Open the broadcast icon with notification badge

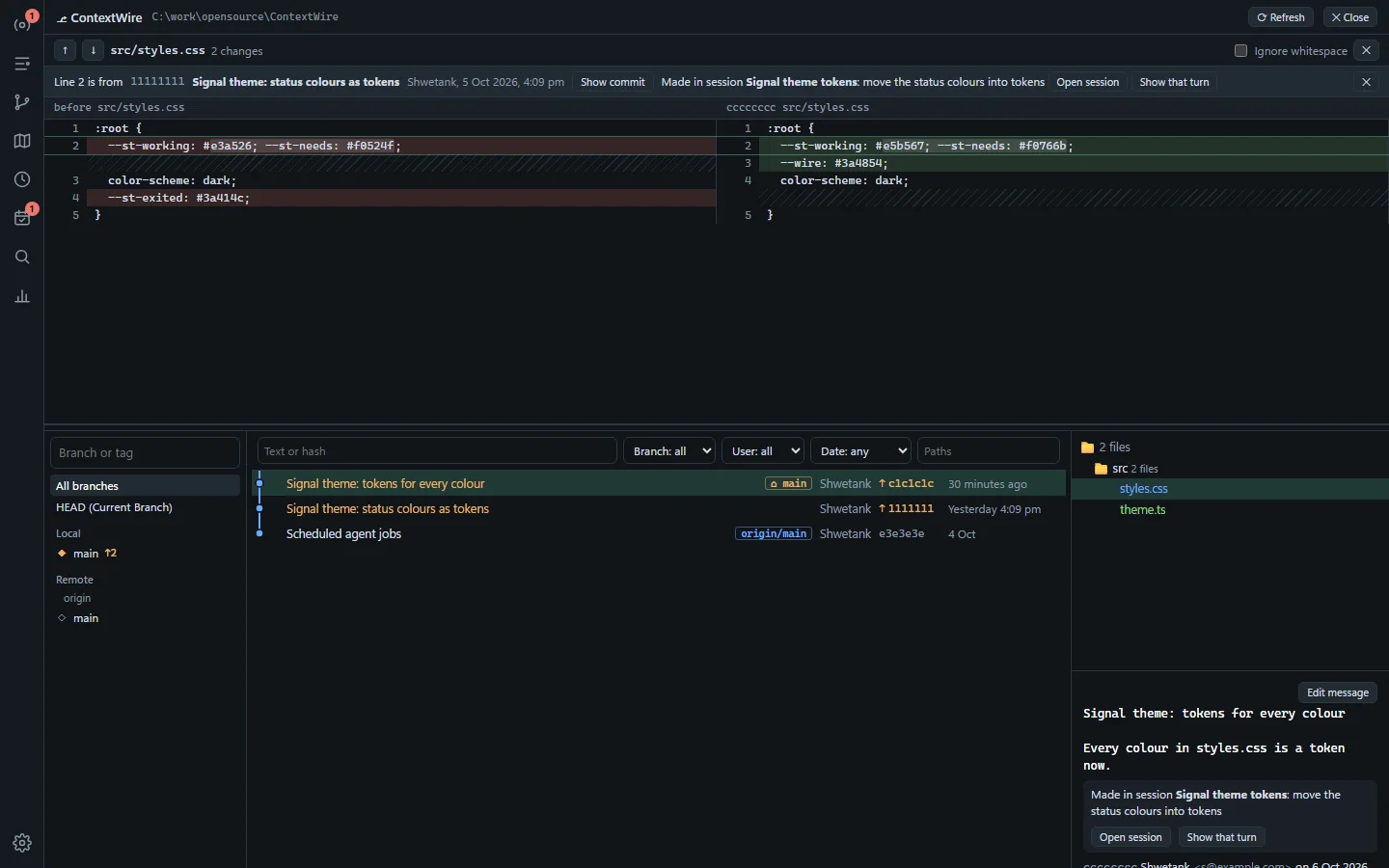point(22,24)
